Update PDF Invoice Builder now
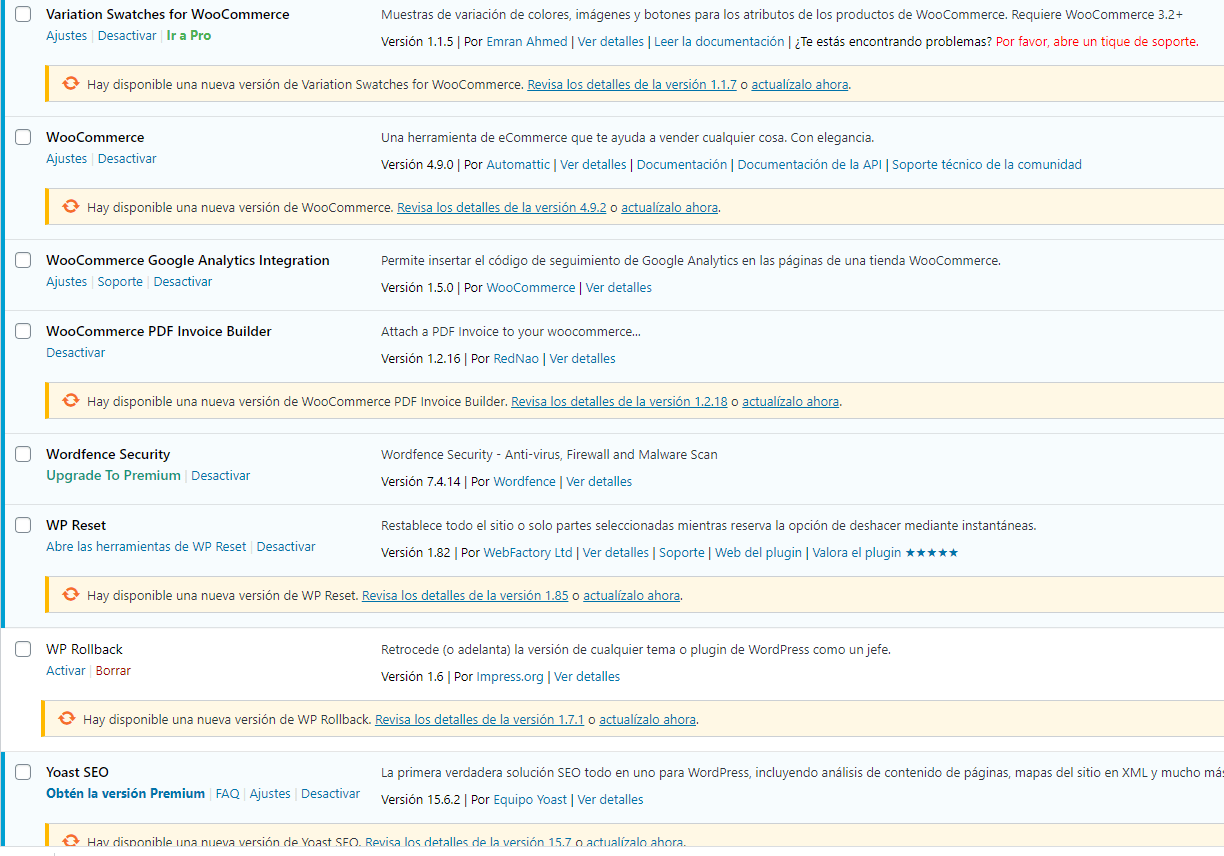 click(x=790, y=402)
